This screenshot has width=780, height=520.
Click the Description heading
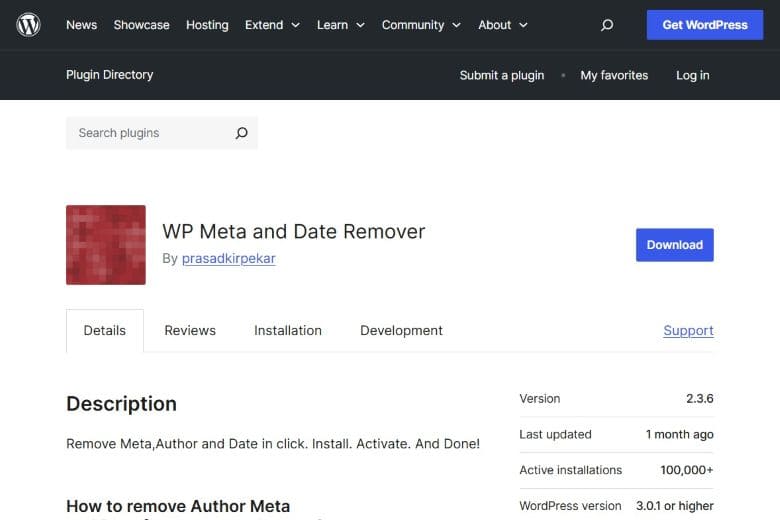[x=121, y=404]
